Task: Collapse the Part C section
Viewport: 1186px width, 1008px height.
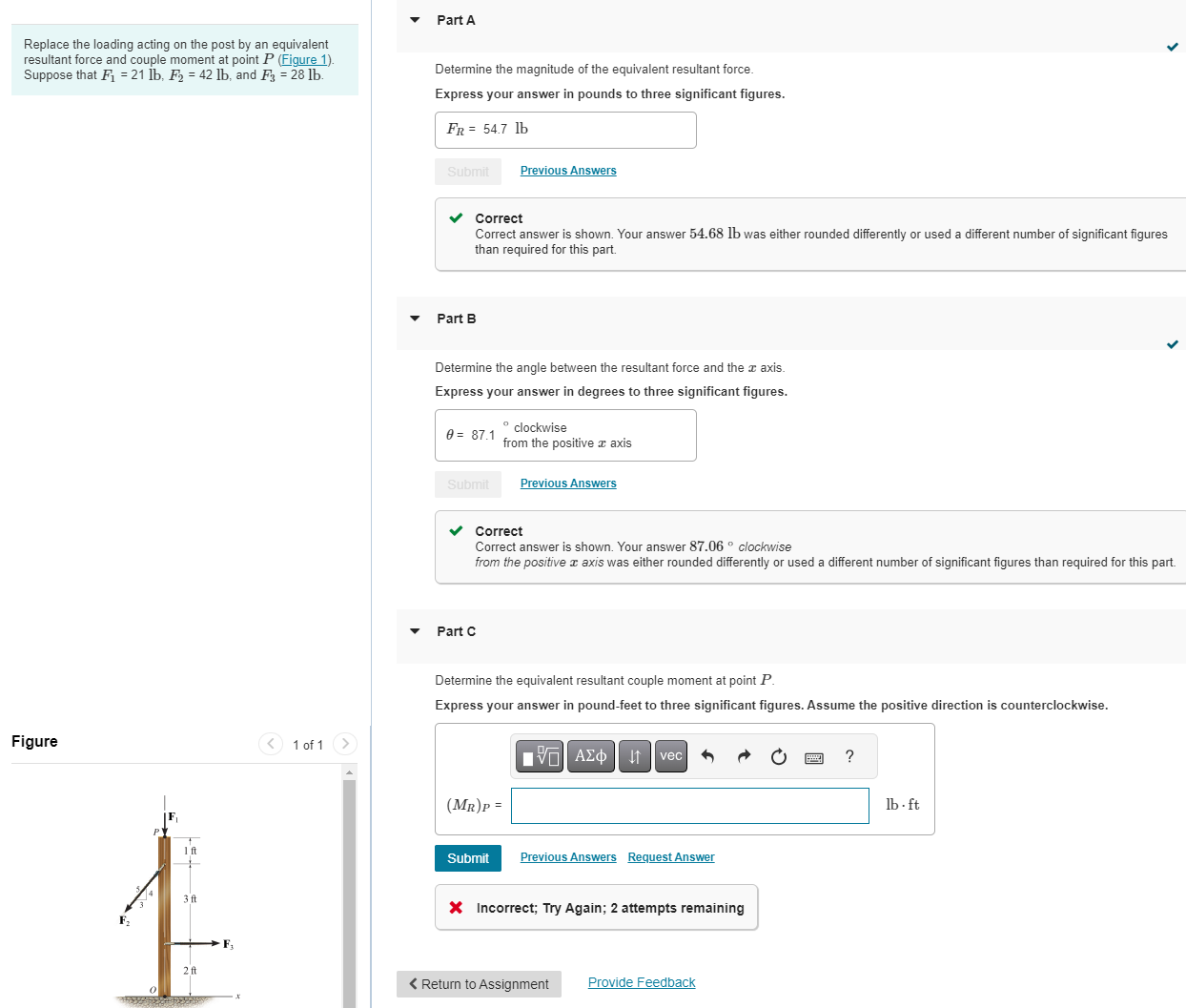Action: (413, 630)
